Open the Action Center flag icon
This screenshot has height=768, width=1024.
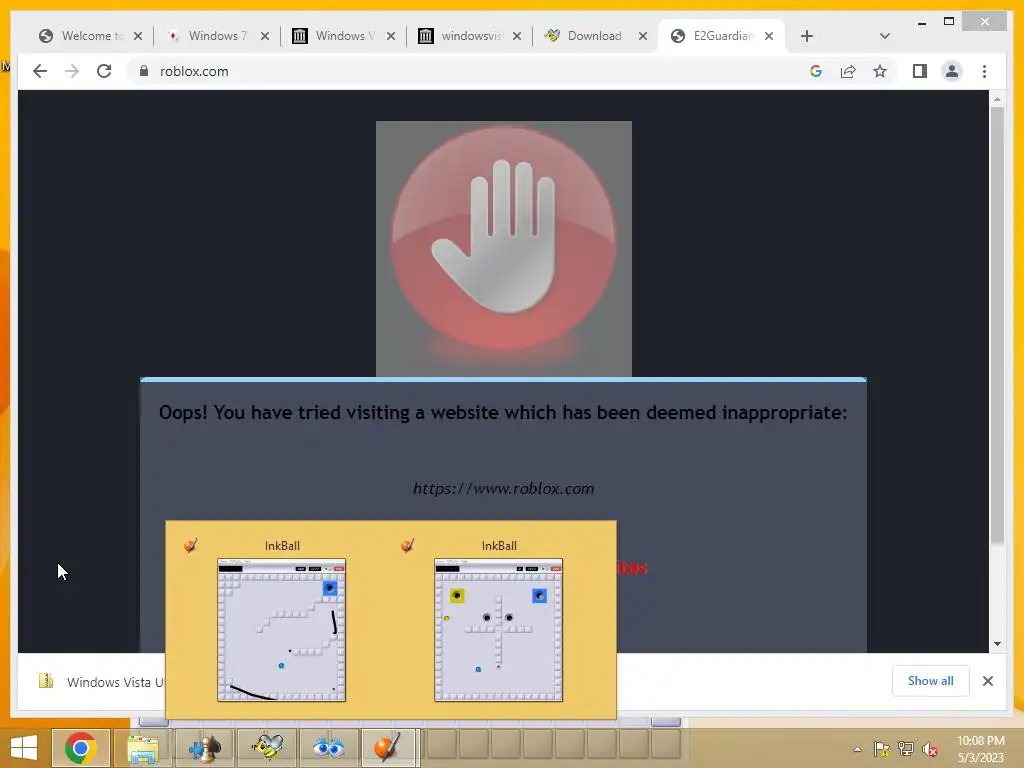tap(882, 749)
